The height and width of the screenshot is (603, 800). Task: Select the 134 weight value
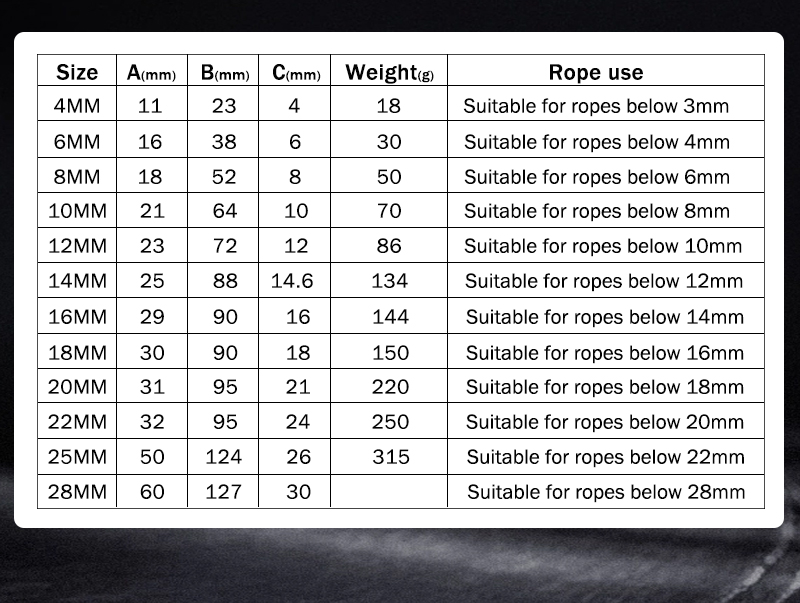click(x=390, y=281)
